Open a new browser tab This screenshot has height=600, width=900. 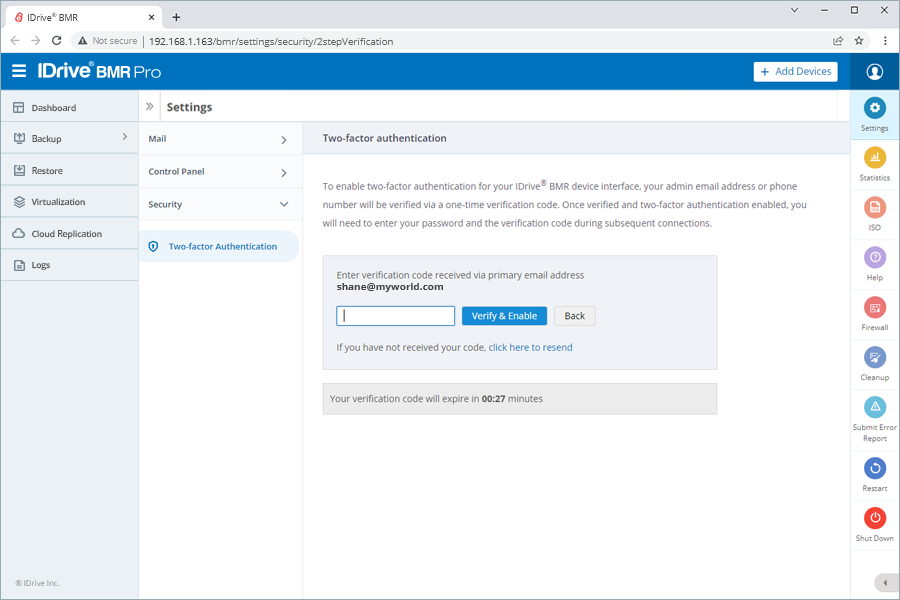point(176,17)
